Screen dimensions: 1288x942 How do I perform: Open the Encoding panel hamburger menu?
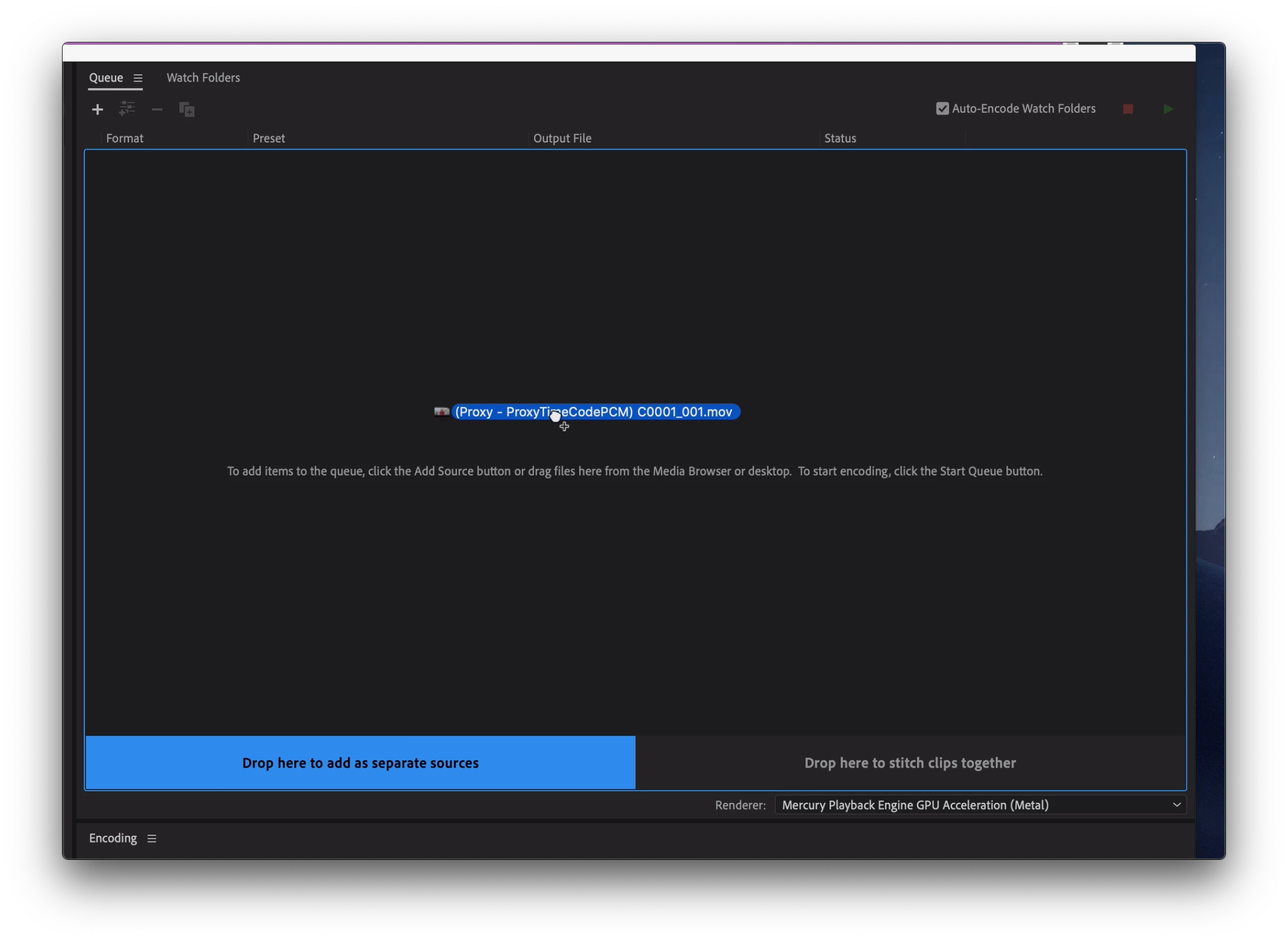151,838
